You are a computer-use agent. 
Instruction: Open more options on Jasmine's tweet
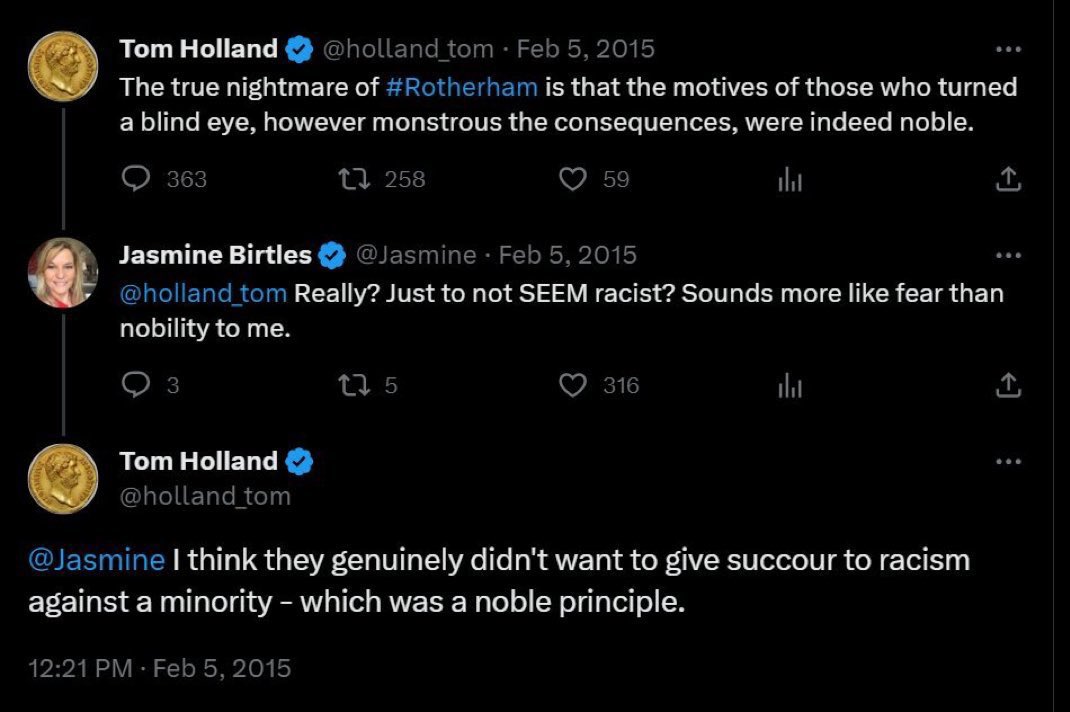1009,255
